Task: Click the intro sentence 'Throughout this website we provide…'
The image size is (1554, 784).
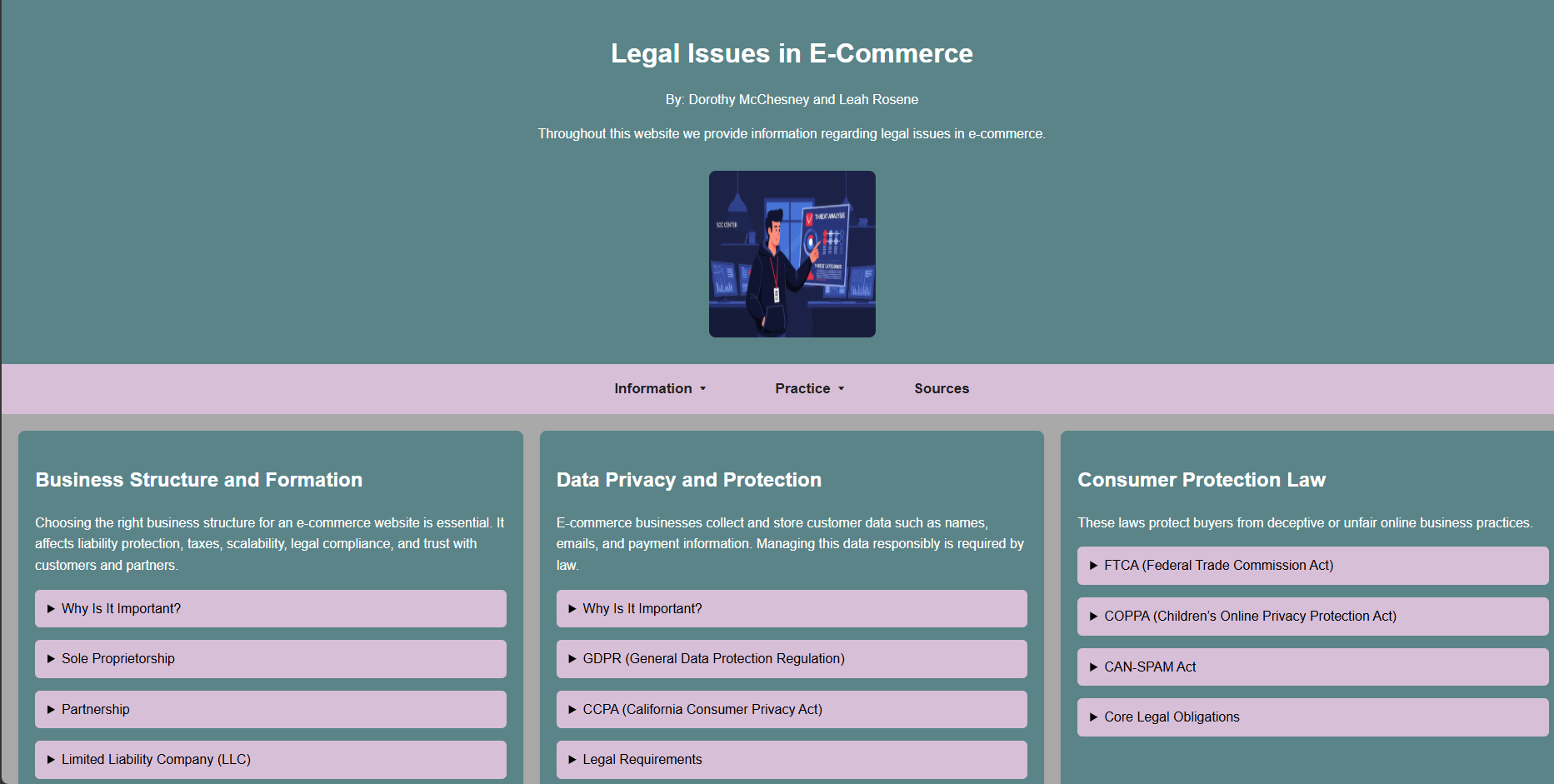Action: tap(792, 133)
